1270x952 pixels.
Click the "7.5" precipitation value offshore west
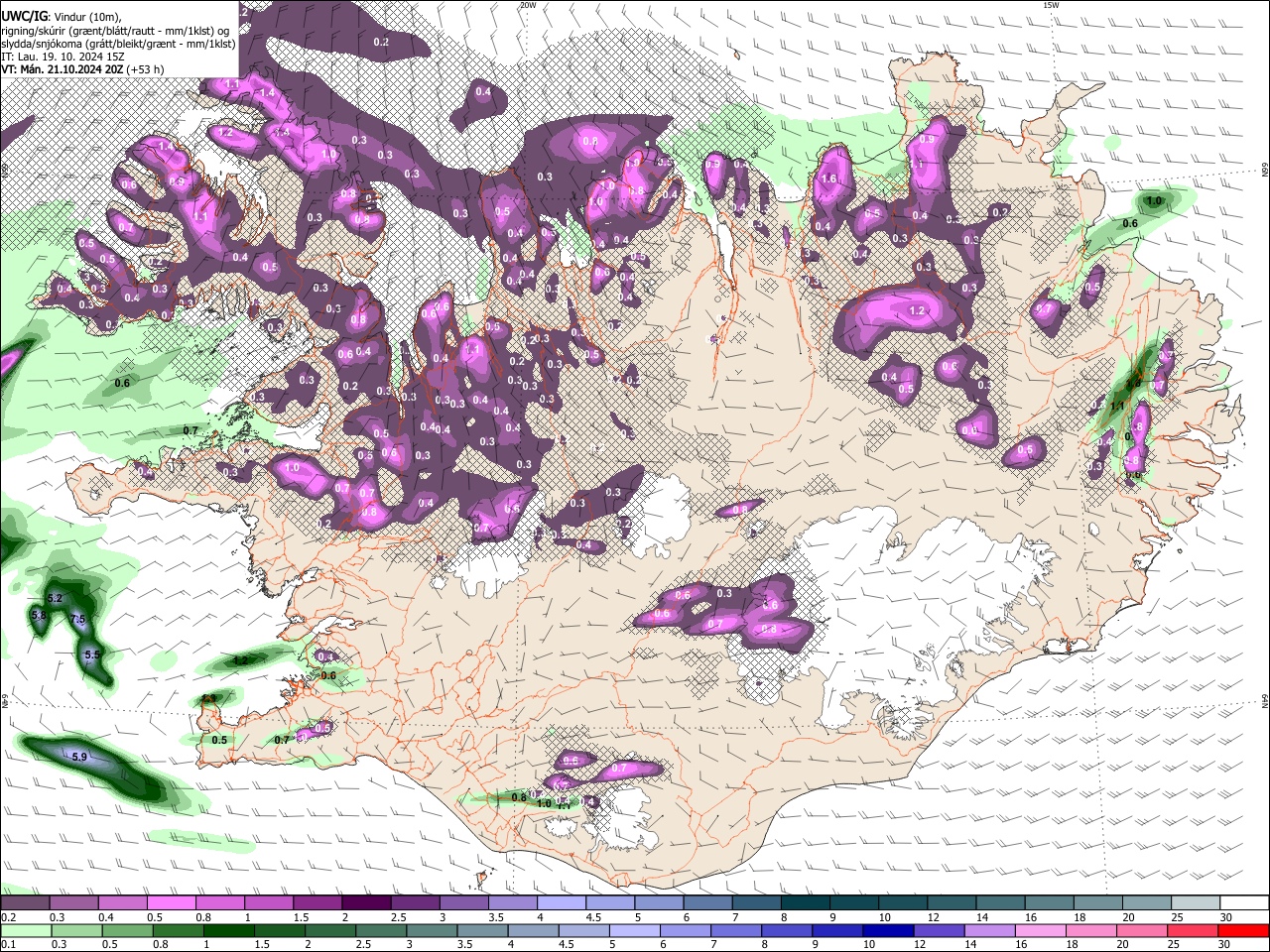click(x=78, y=620)
